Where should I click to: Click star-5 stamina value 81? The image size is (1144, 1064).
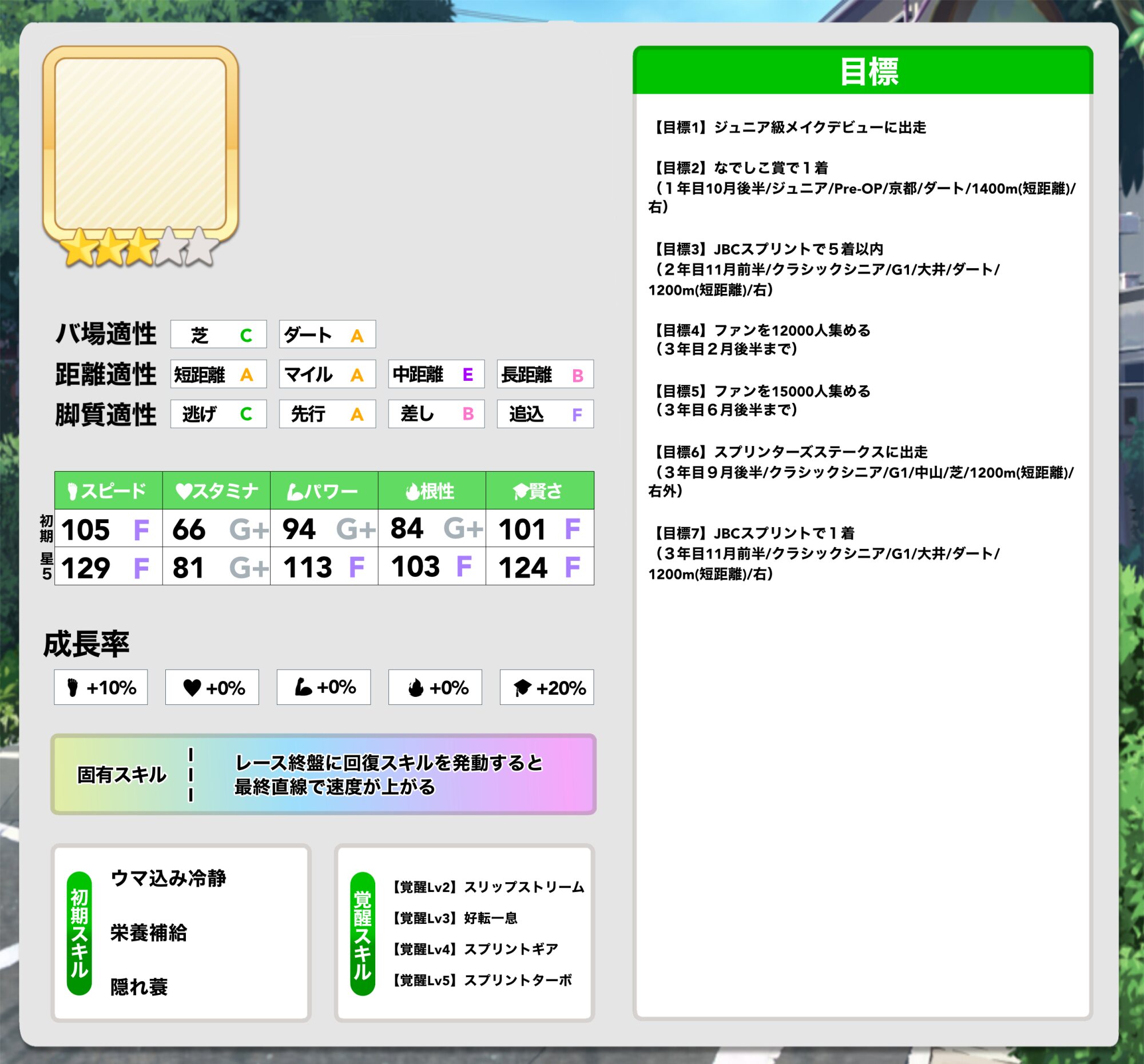188,568
